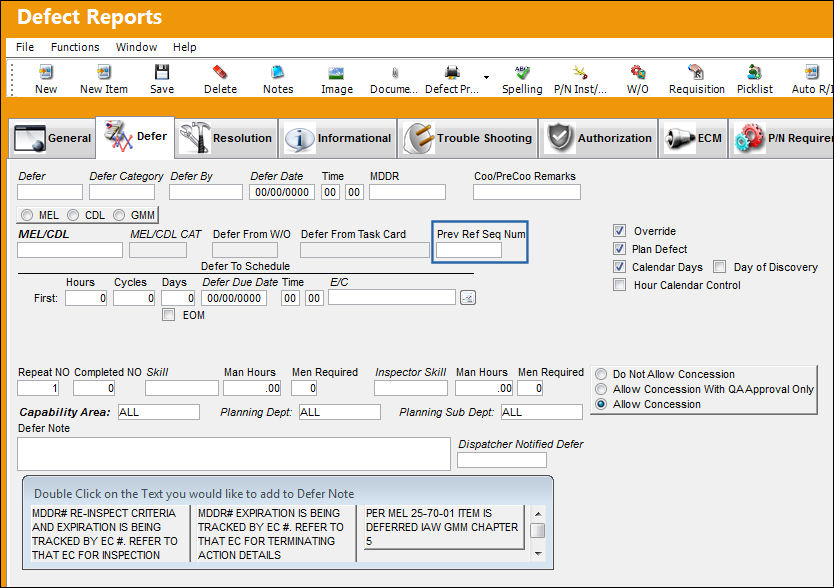The width and height of the screenshot is (834, 588).
Task: Click the Defer Date field
Action: click(x=282, y=192)
